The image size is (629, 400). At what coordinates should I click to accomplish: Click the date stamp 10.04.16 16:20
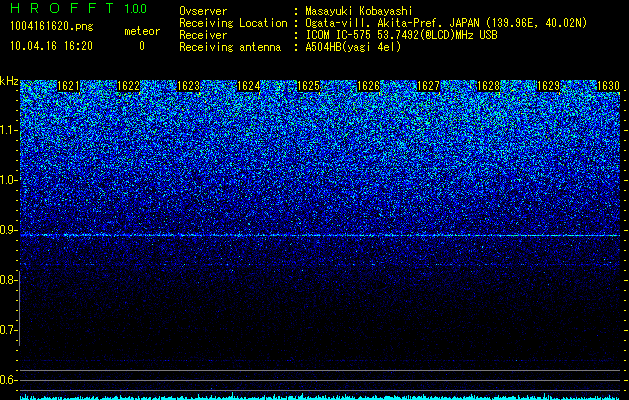(51, 46)
